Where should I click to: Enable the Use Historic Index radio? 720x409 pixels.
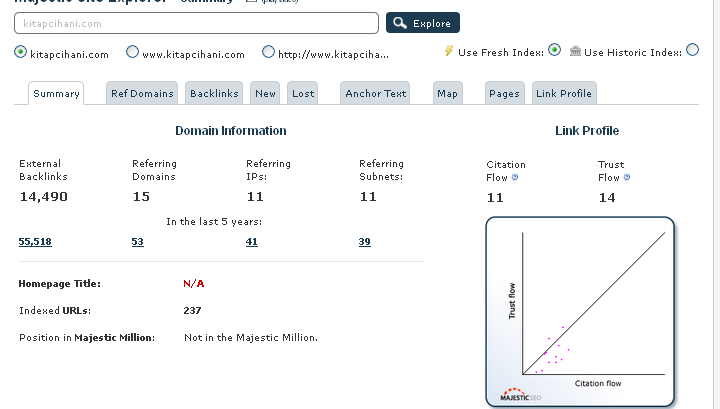pyautogui.click(x=692, y=50)
